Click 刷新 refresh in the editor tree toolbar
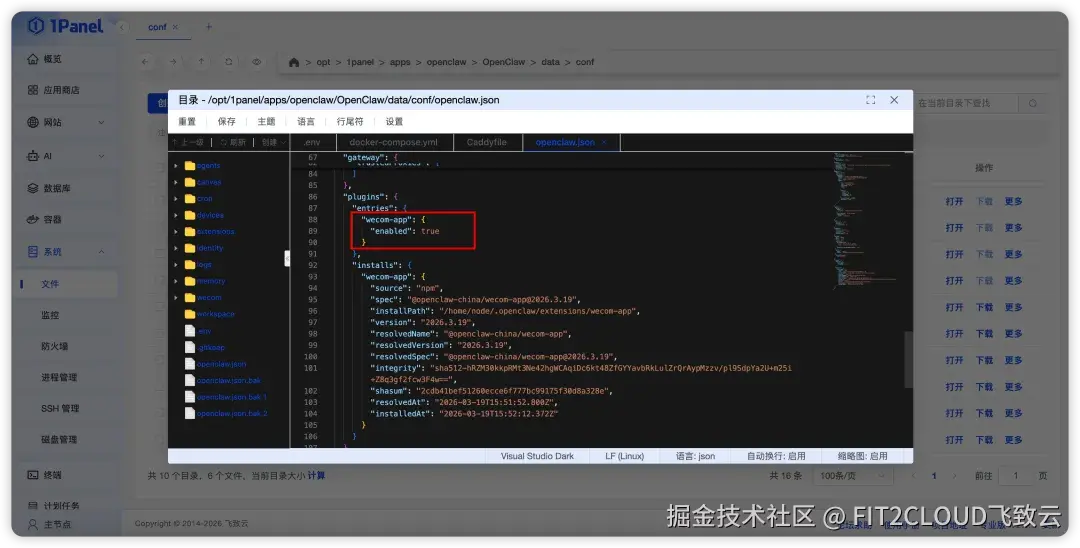Screen dimensions: 1080x548 point(233,143)
